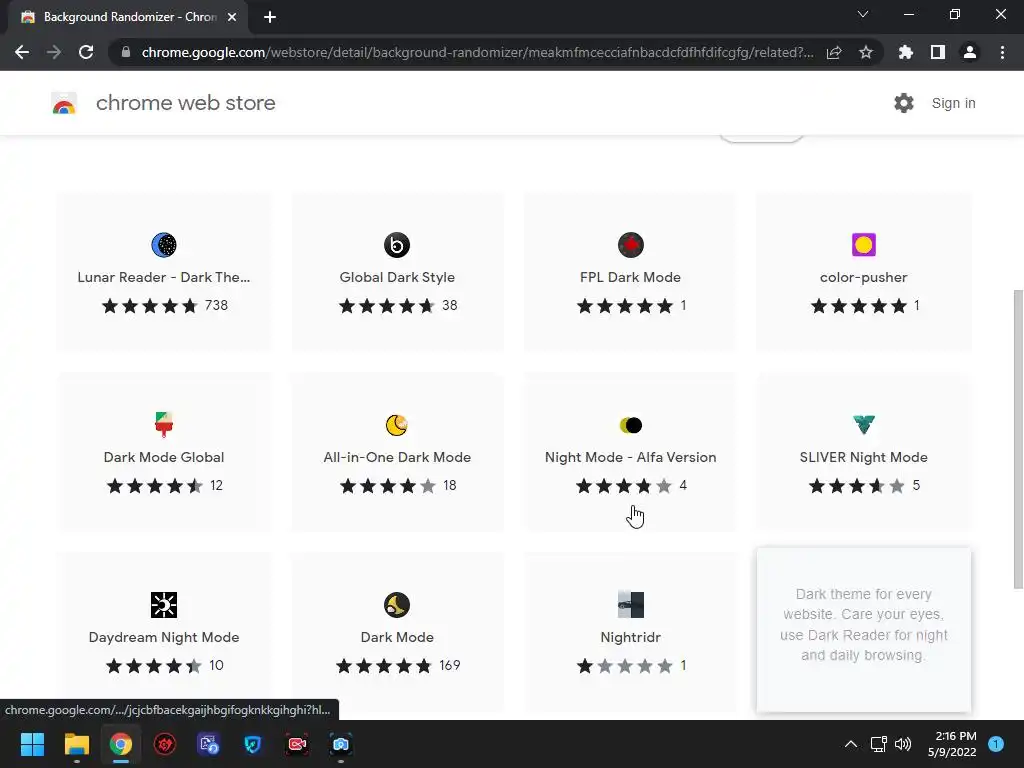Open the Dark Mode Global title

tap(164, 457)
